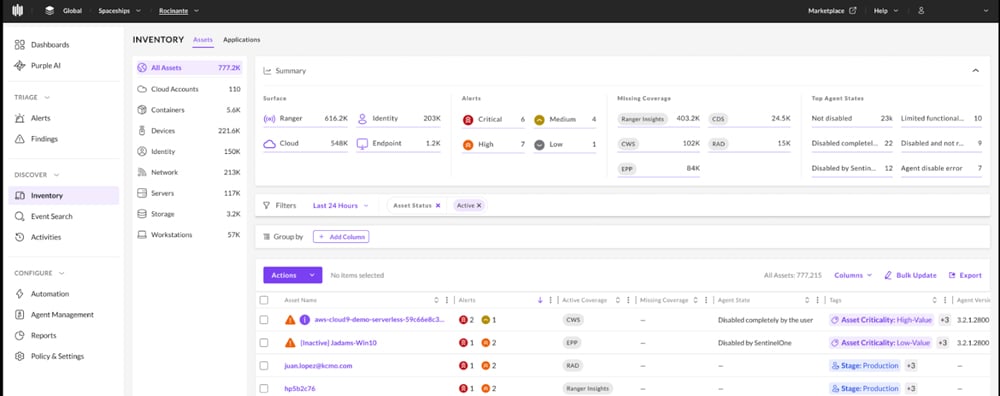The height and width of the screenshot is (396, 1000).
Task: Open Asset Name column options menu
Action: pyautogui.click(x=446, y=300)
